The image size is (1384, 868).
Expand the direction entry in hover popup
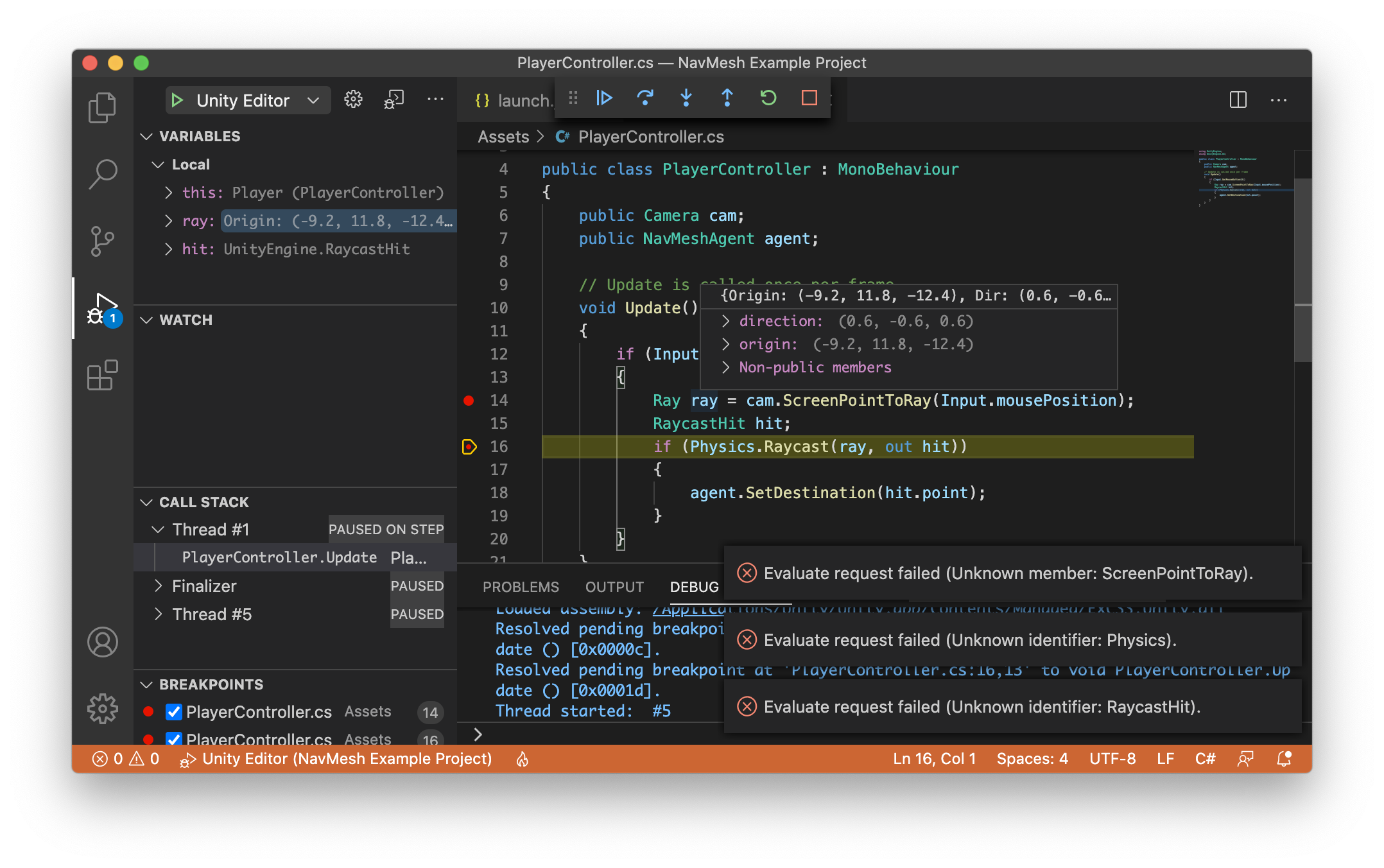point(726,321)
